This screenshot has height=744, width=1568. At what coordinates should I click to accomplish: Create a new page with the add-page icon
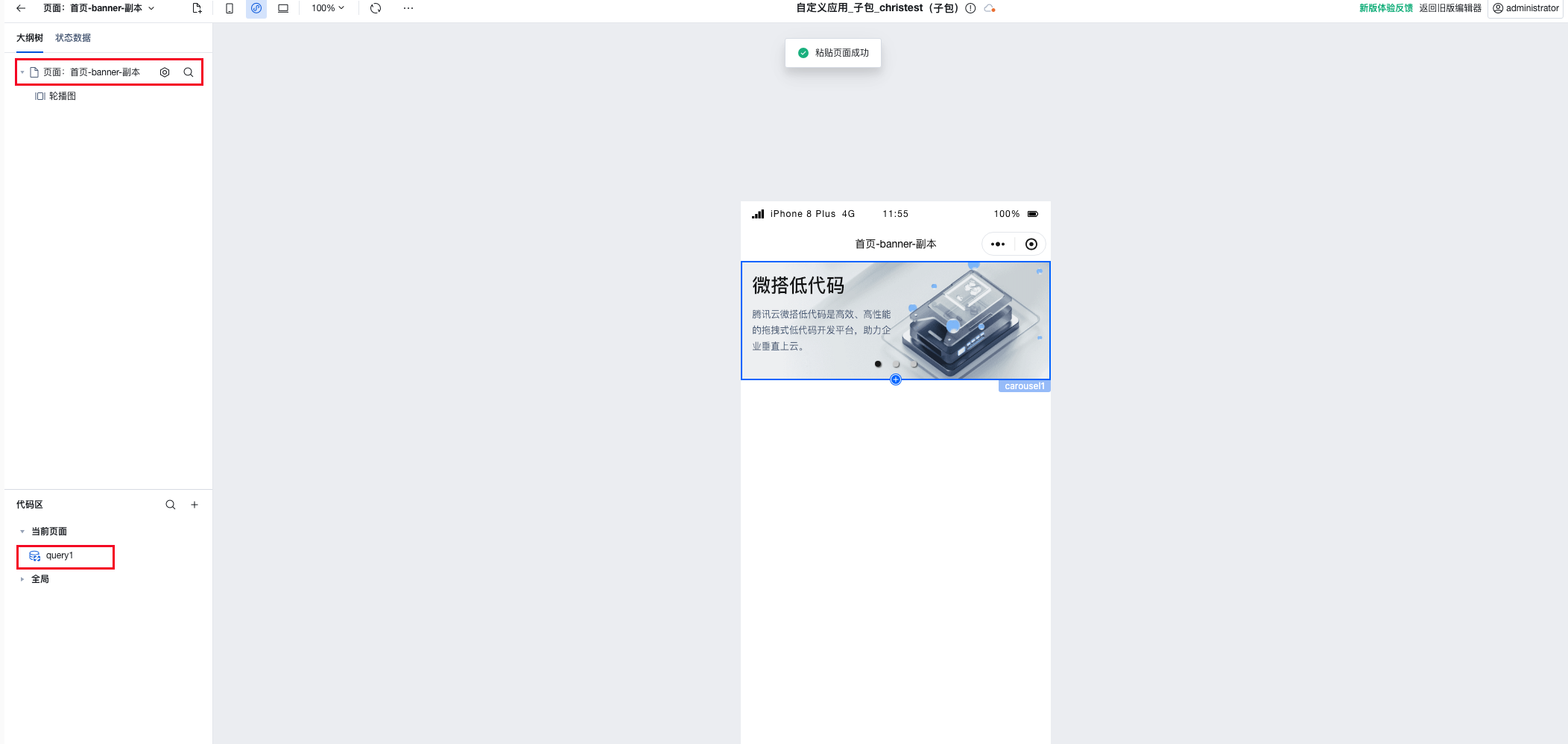tap(197, 8)
